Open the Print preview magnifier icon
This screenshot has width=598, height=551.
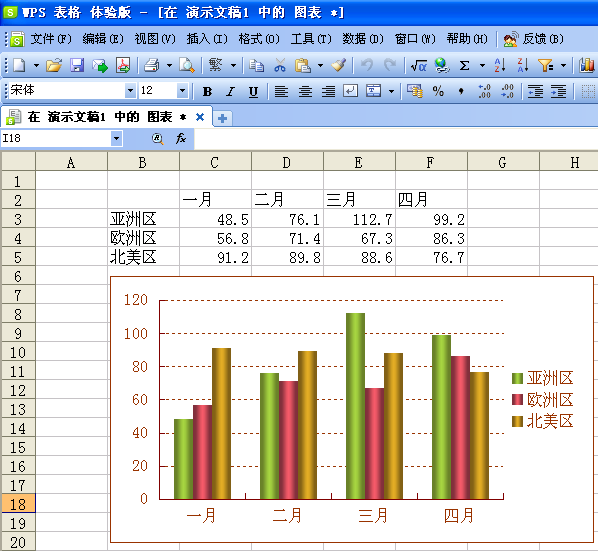pyautogui.click(x=187, y=65)
